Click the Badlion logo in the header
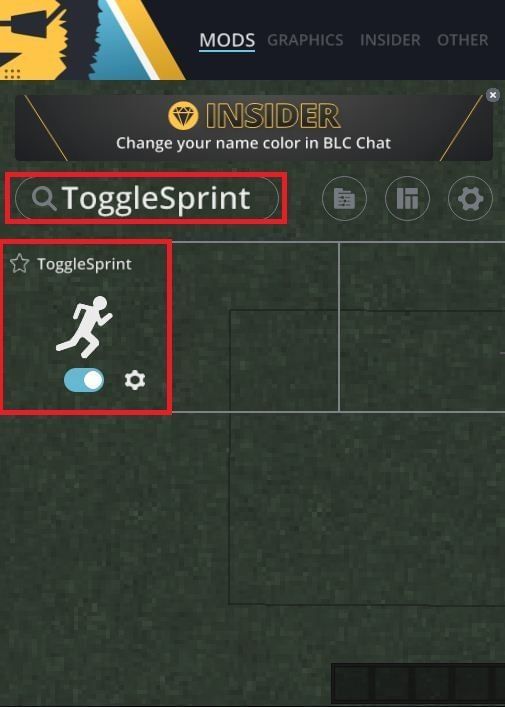This screenshot has height=707, width=505. 90,40
